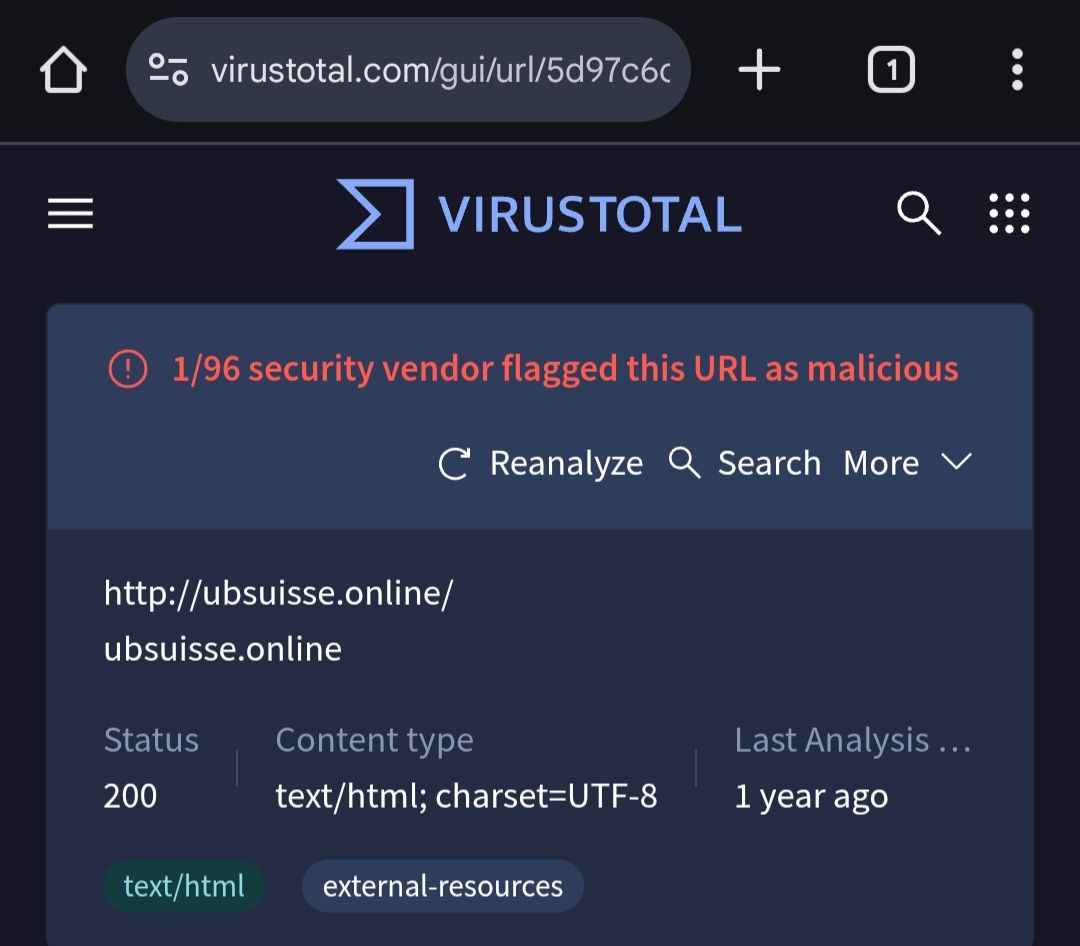This screenshot has height=946, width=1080.
Task: Click the magnifier icon in VirusTotal header
Action: click(917, 214)
